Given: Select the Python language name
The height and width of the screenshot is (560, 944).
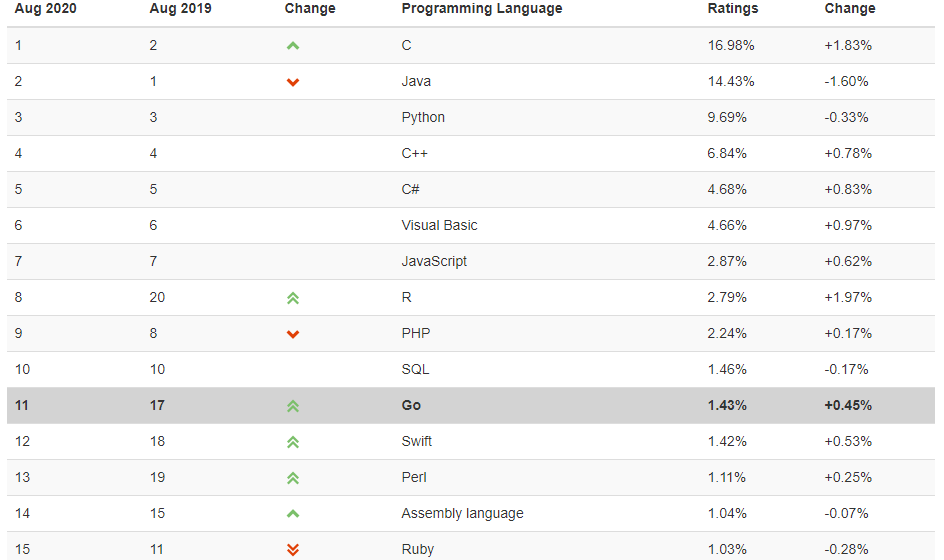Looking at the screenshot, I should click(423, 117).
